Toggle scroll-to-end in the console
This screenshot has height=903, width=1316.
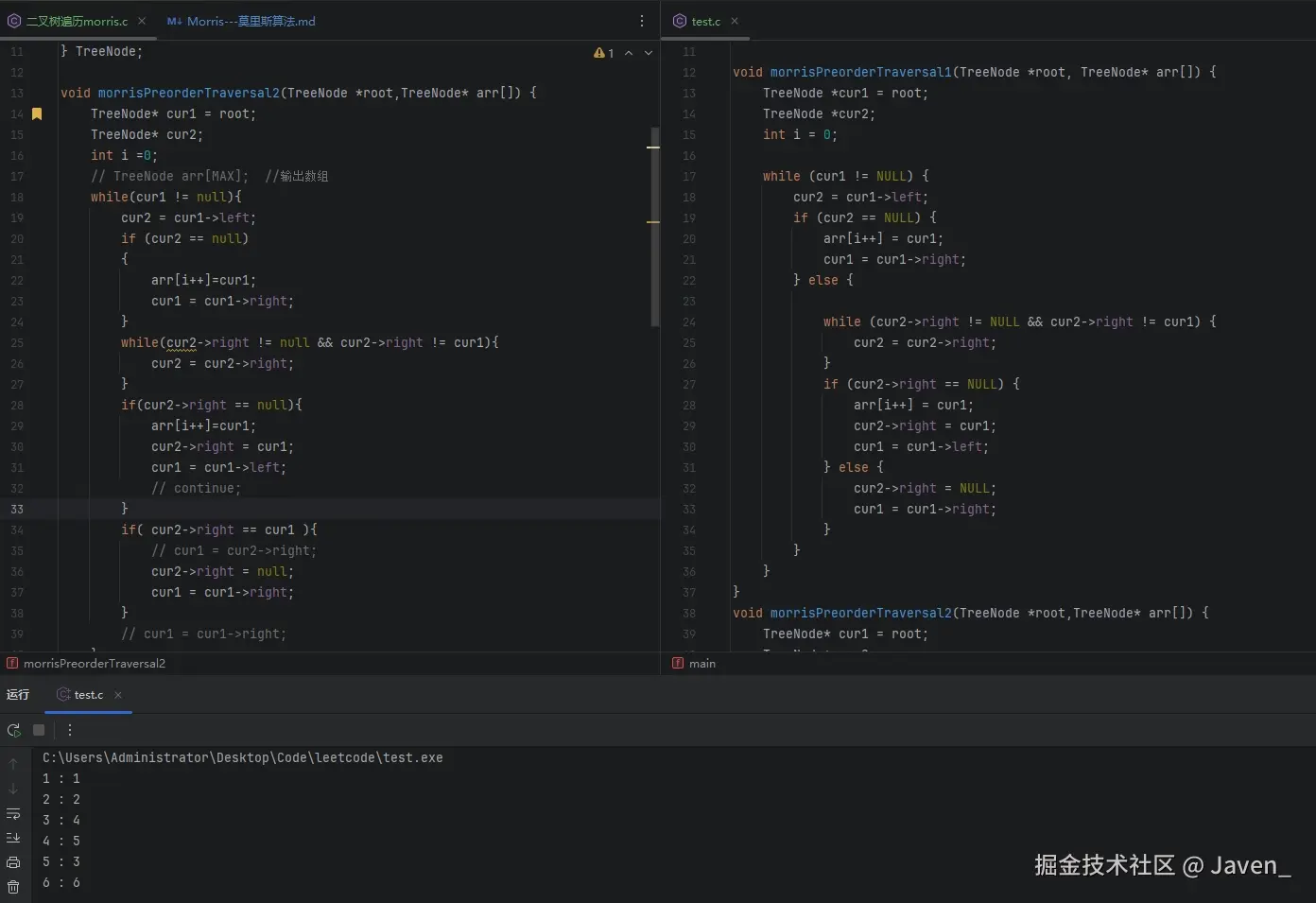[x=13, y=838]
